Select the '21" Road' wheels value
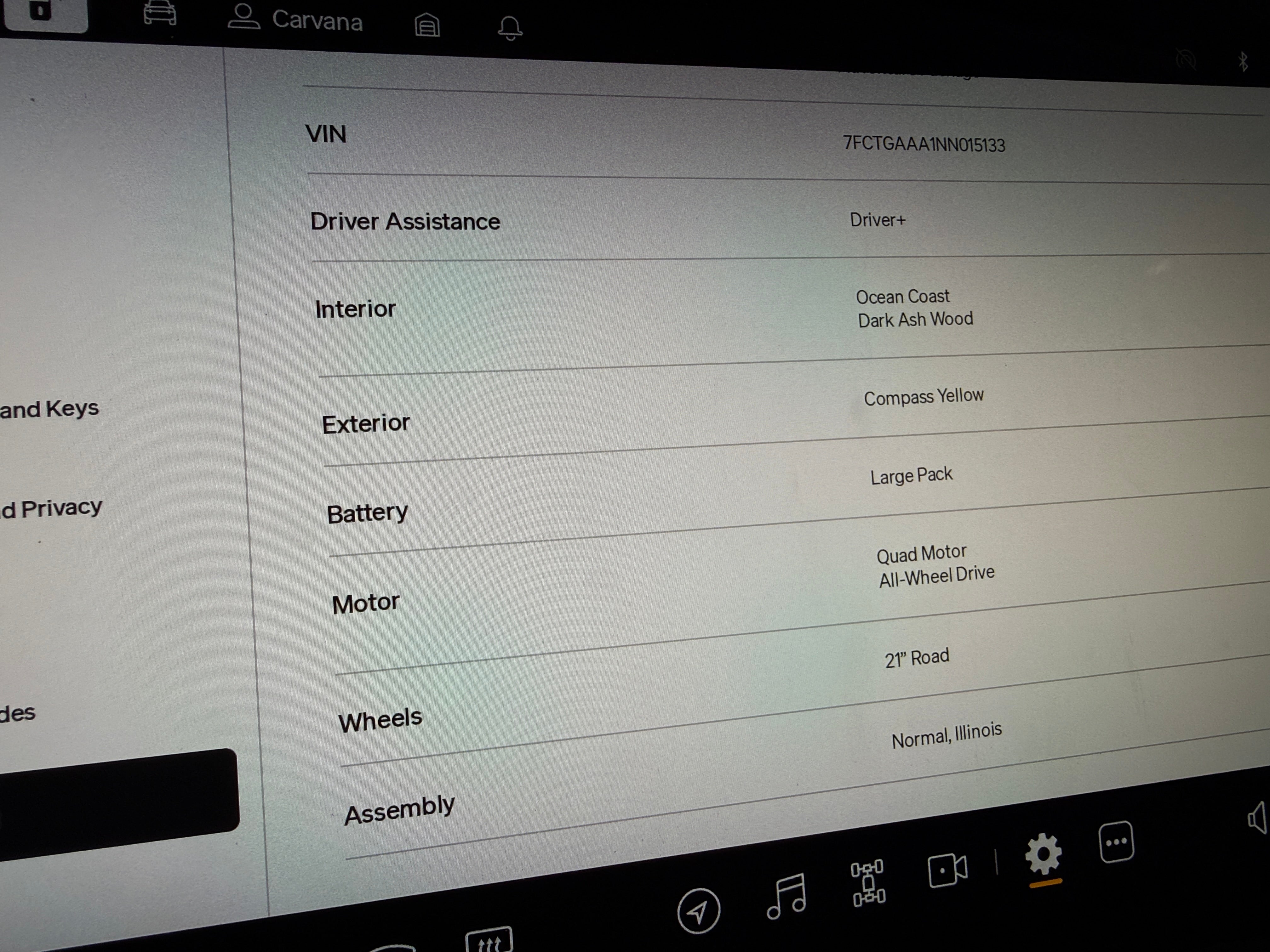 (x=917, y=658)
